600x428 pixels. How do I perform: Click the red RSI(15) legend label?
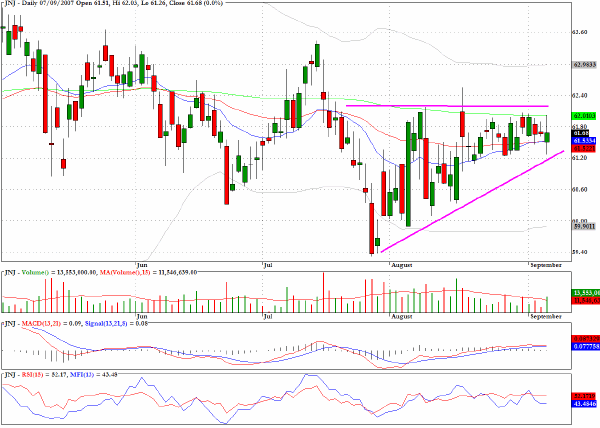(x=32, y=374)
